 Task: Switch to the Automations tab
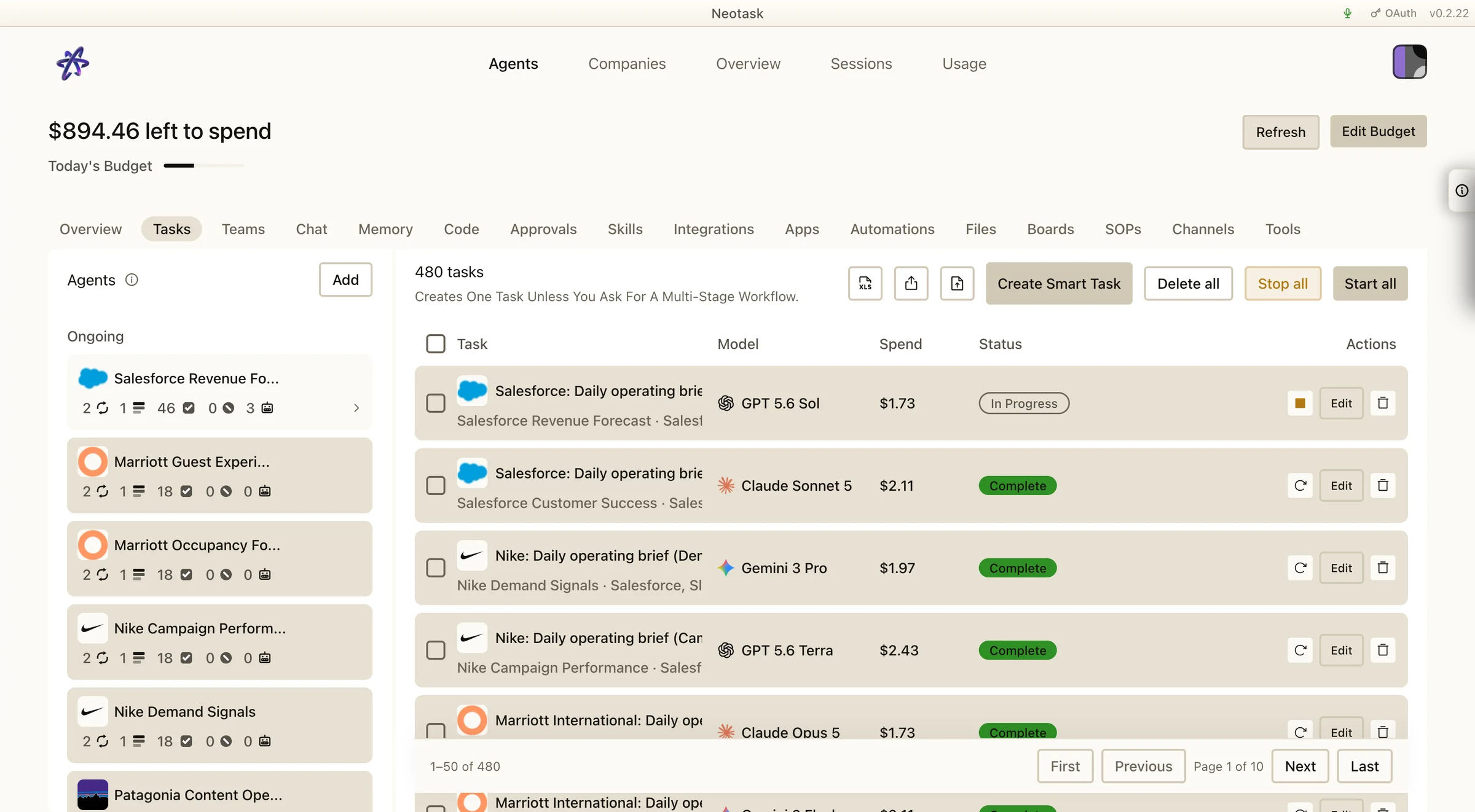coord(892,229)
